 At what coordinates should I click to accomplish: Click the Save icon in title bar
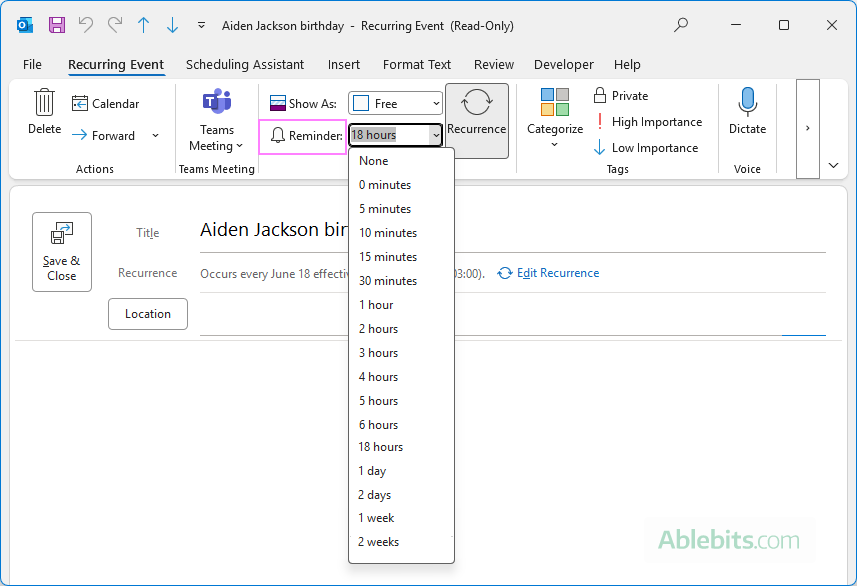57,25
